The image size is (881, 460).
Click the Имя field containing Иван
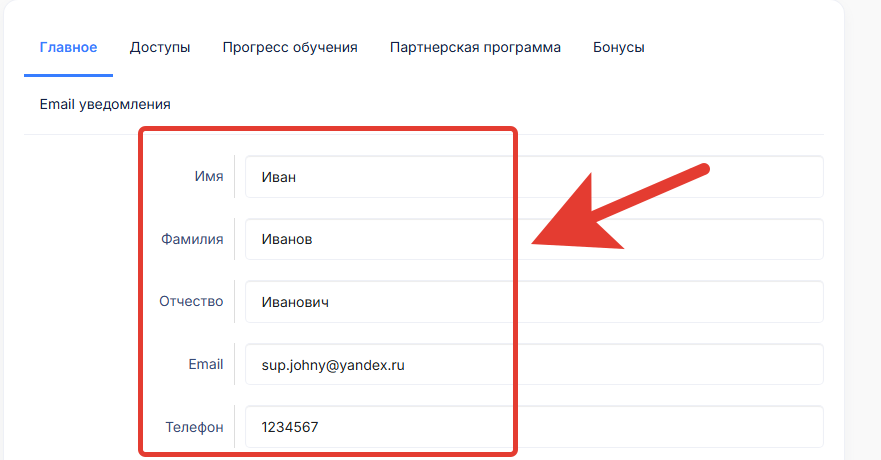click(x=534, y=177)
